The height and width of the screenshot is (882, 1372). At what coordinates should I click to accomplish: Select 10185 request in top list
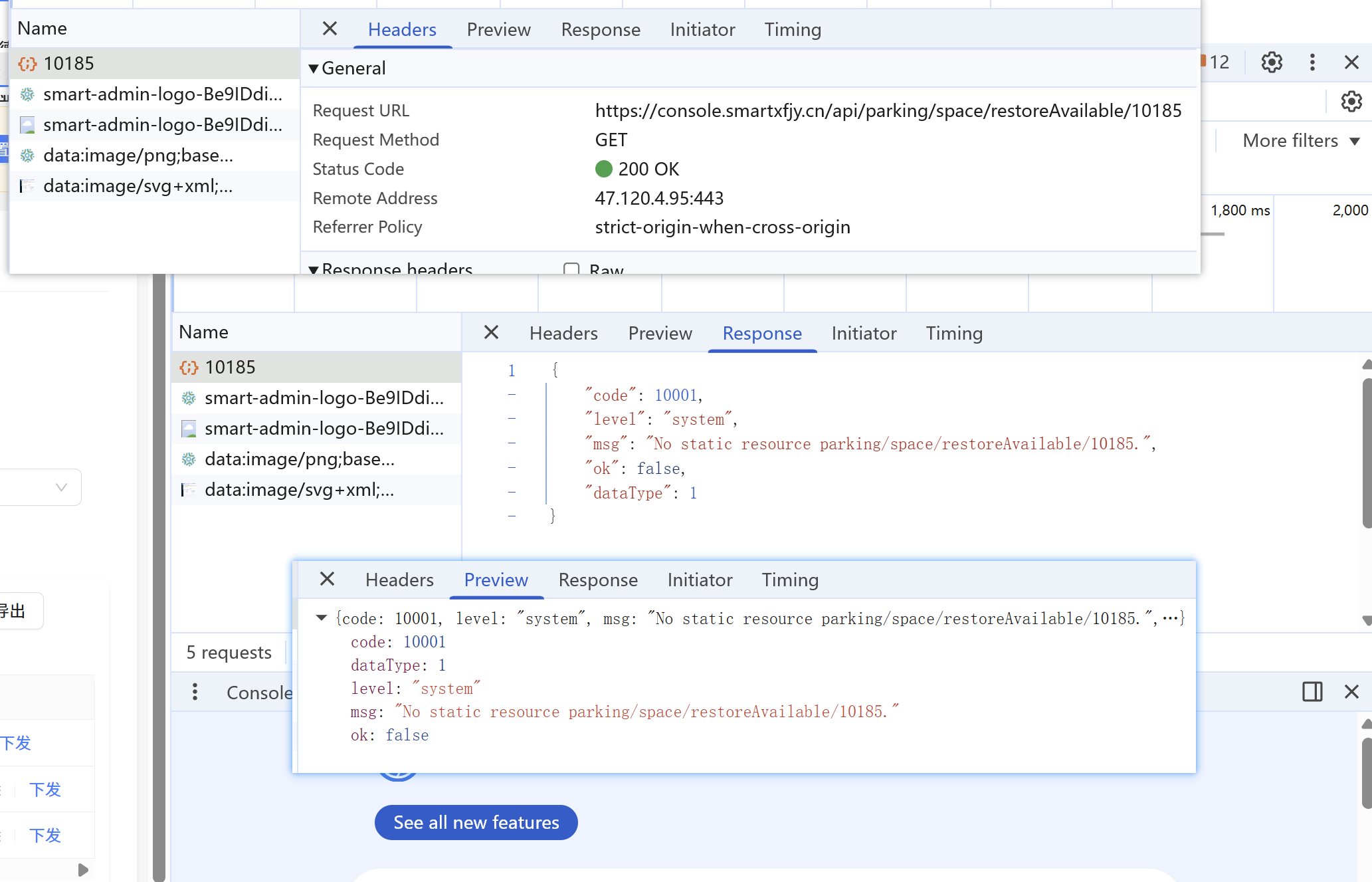[x=68, y=63]
